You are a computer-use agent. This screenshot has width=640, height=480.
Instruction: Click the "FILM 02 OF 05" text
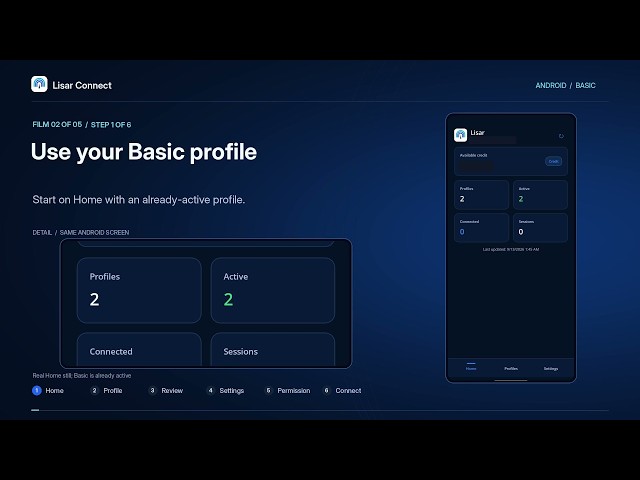pyautogui.click(x=57, y=124)
